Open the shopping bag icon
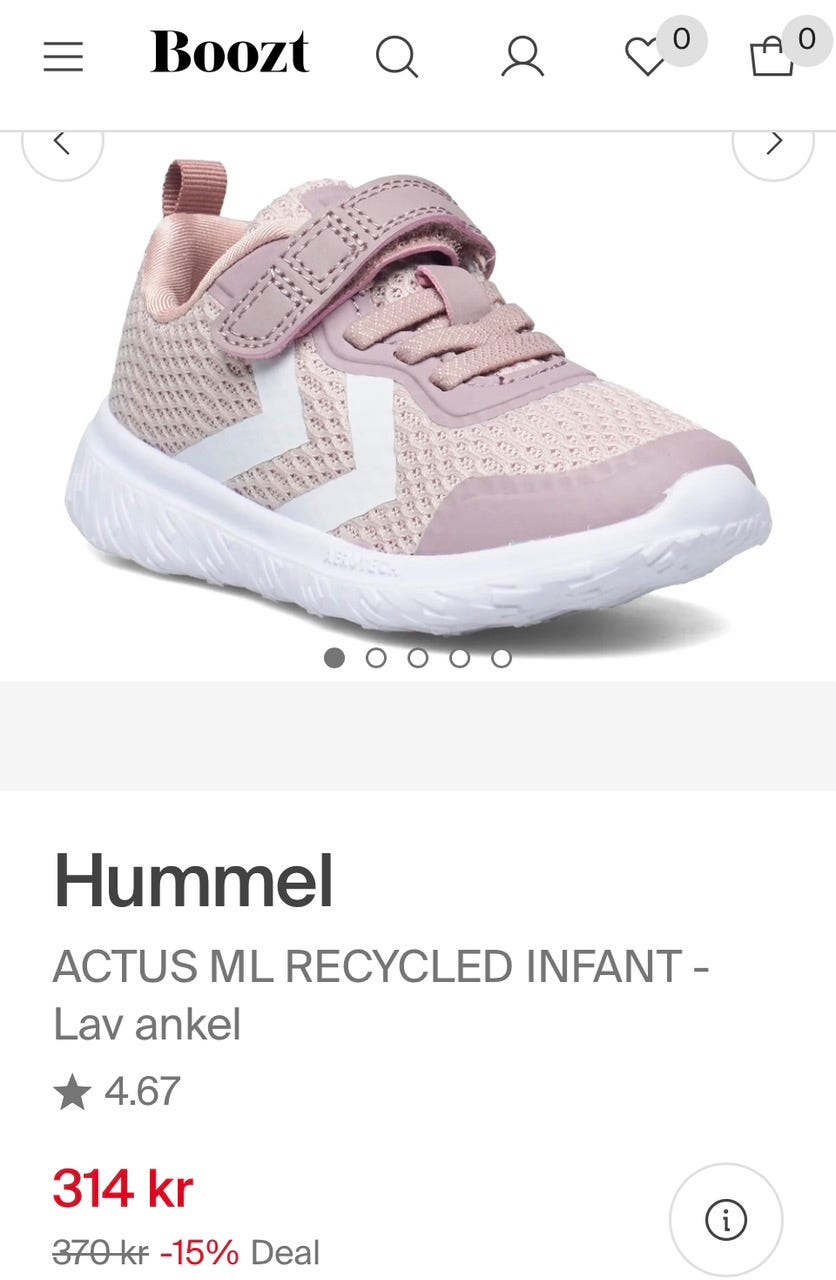 coord(771,57)
